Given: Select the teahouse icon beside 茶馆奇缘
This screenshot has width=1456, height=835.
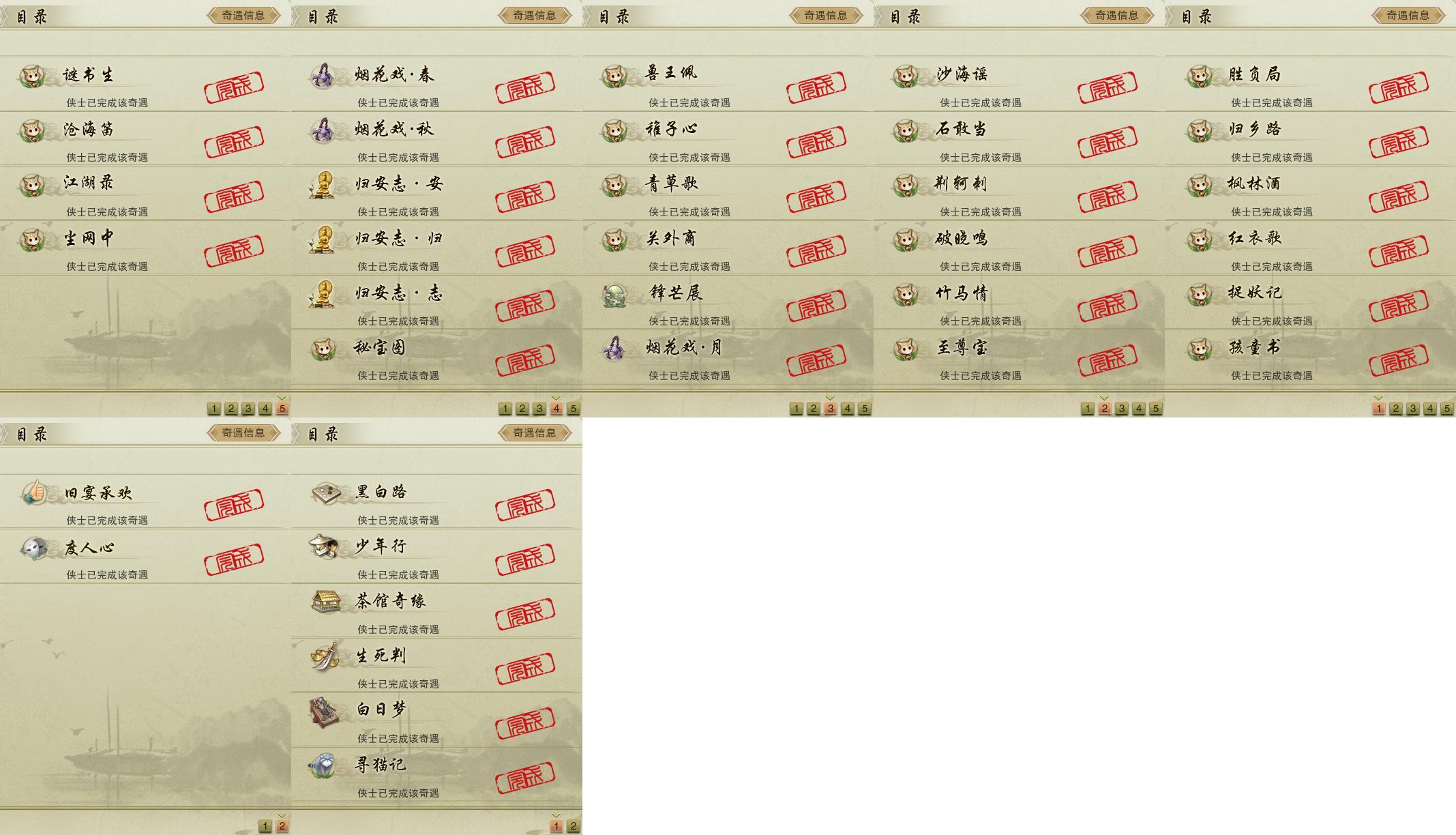Looking at the screenshot, I should pyautogui.click(x=325, y=602).
